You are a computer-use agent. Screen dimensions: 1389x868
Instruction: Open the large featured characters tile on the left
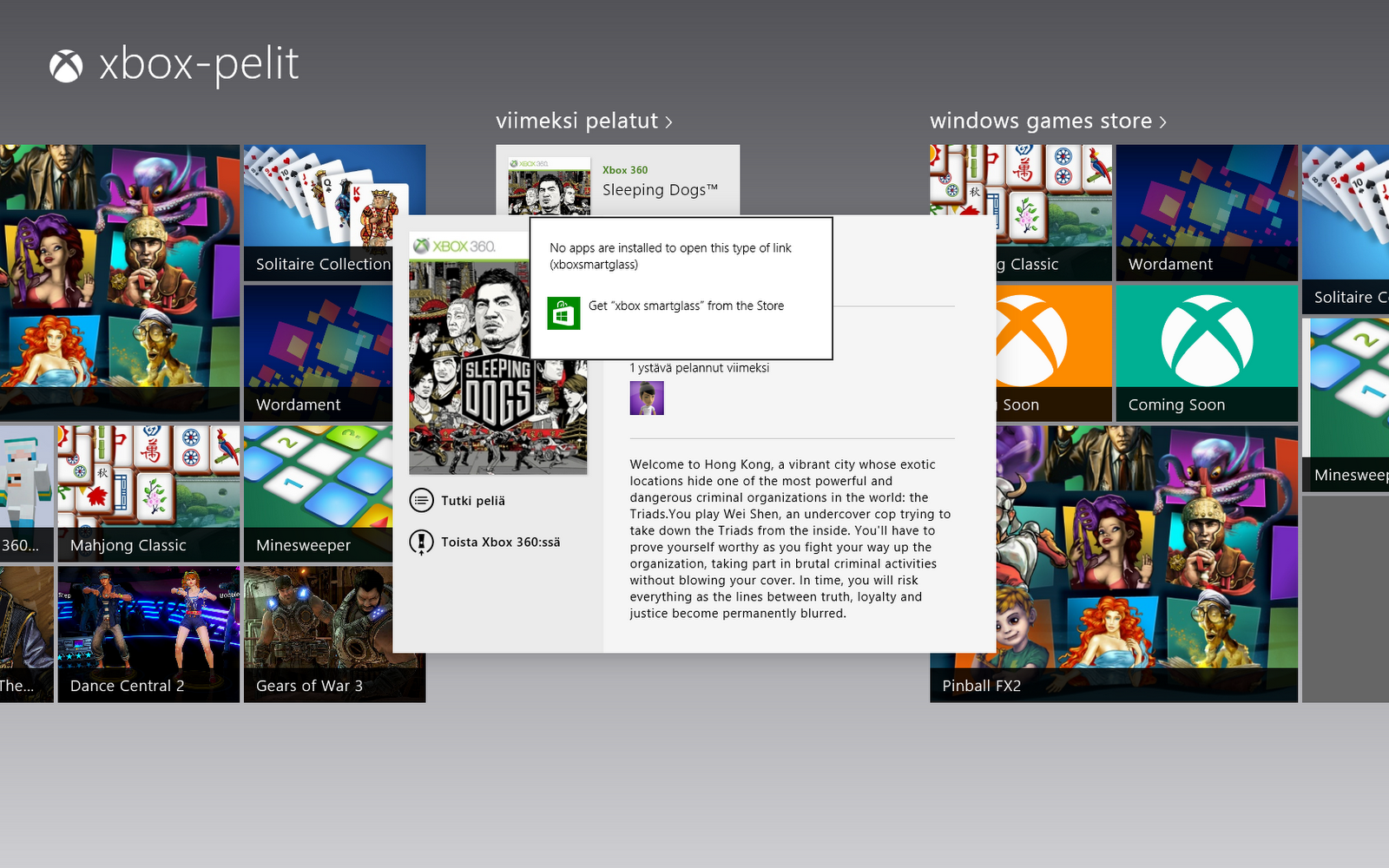(x=120, y=283)
